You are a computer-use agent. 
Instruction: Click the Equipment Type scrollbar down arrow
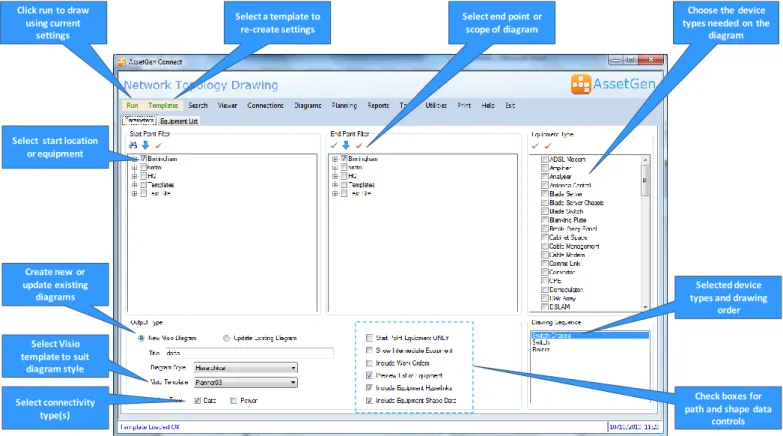coord(646,307)
